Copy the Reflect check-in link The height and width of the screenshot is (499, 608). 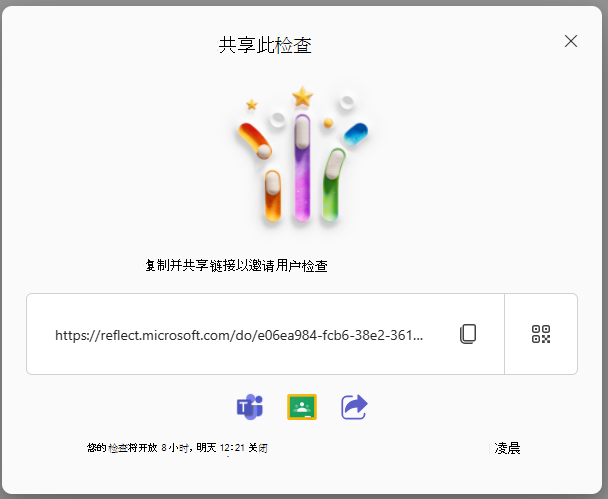click(468, 334)
